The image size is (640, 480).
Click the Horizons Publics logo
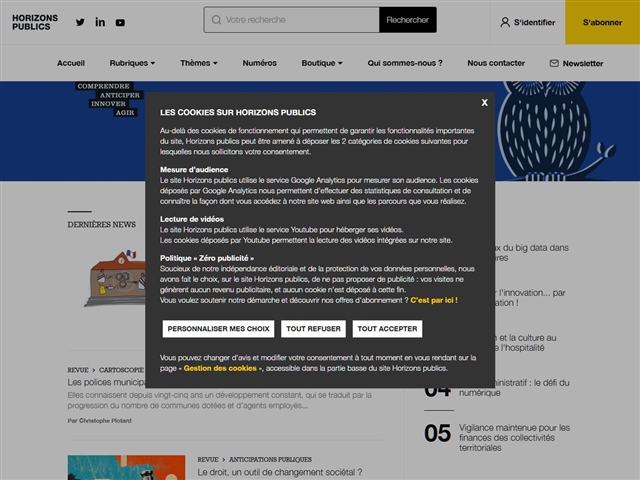pos(35,22)
